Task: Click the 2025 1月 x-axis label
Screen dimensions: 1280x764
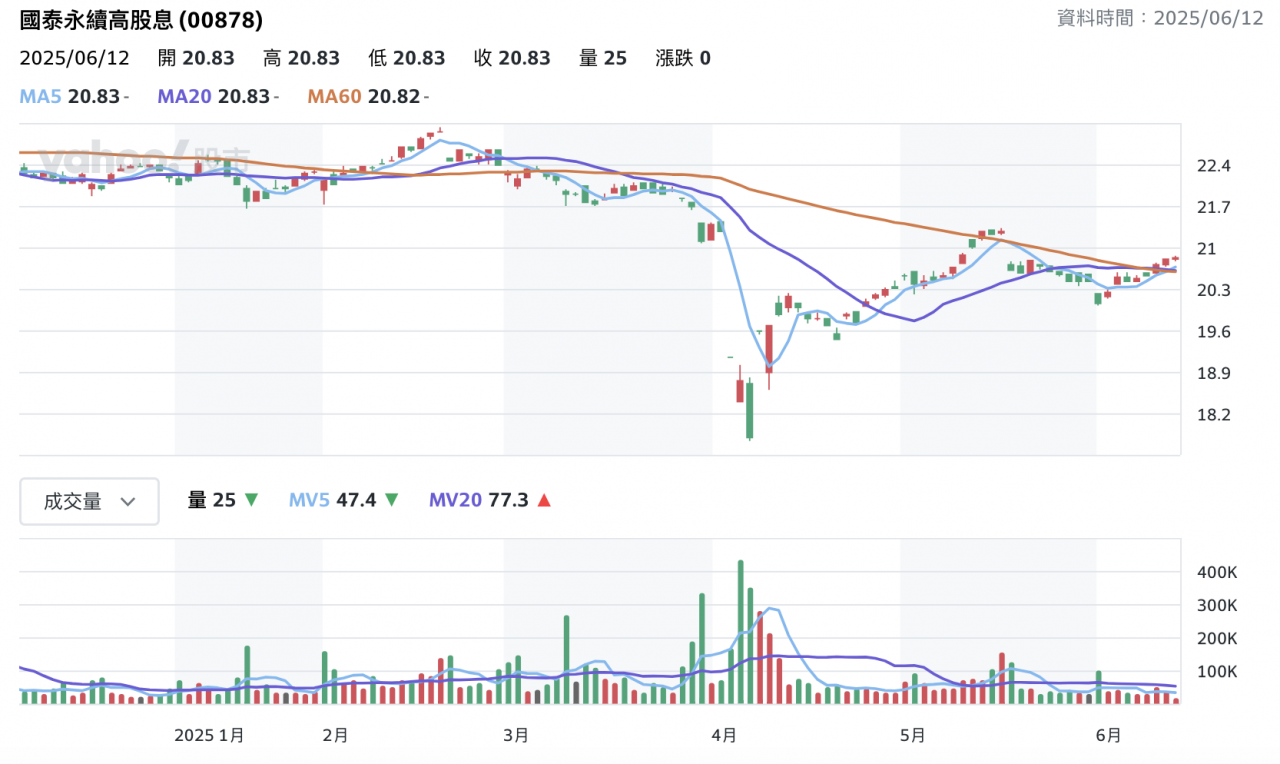Action: pyautogui.click(x=209, y=735)
